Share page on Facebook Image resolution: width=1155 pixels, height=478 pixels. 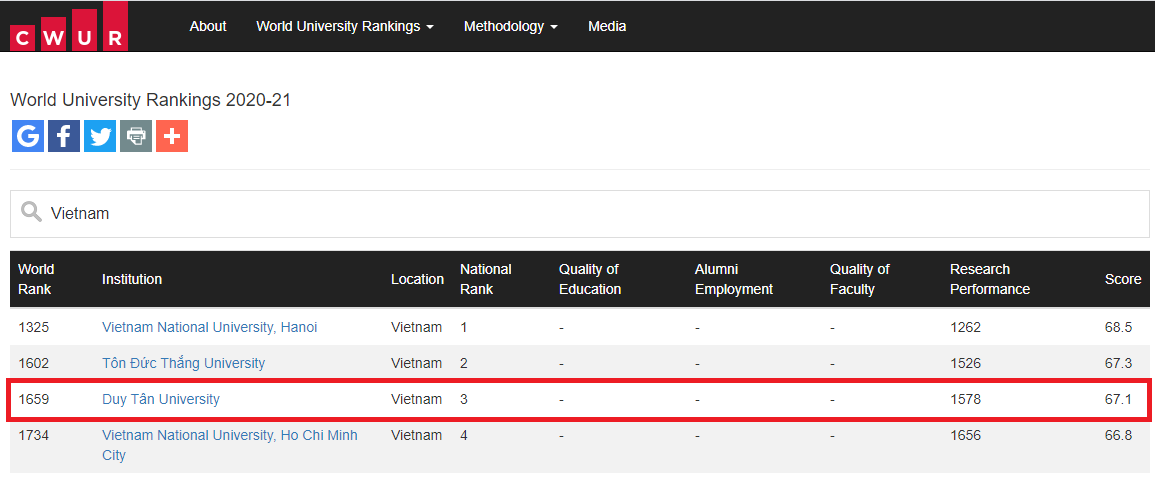64,136
